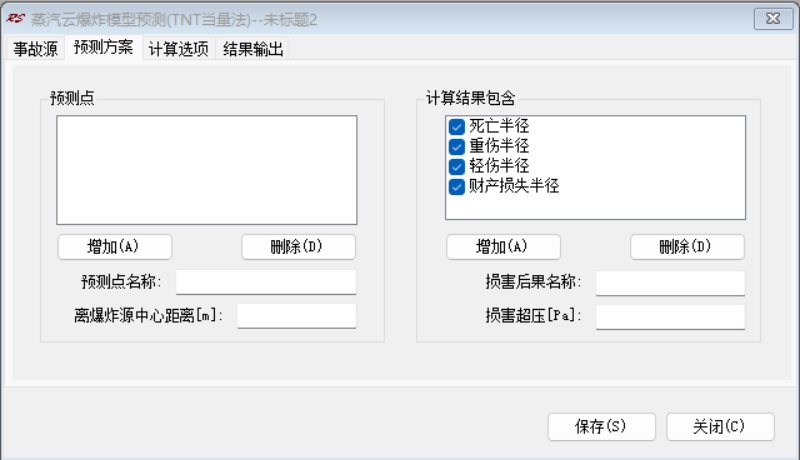The width and height of the screenshot is (800, 460).
Task: Click the 保存(S) button
Action: click(x=601, y=427)
